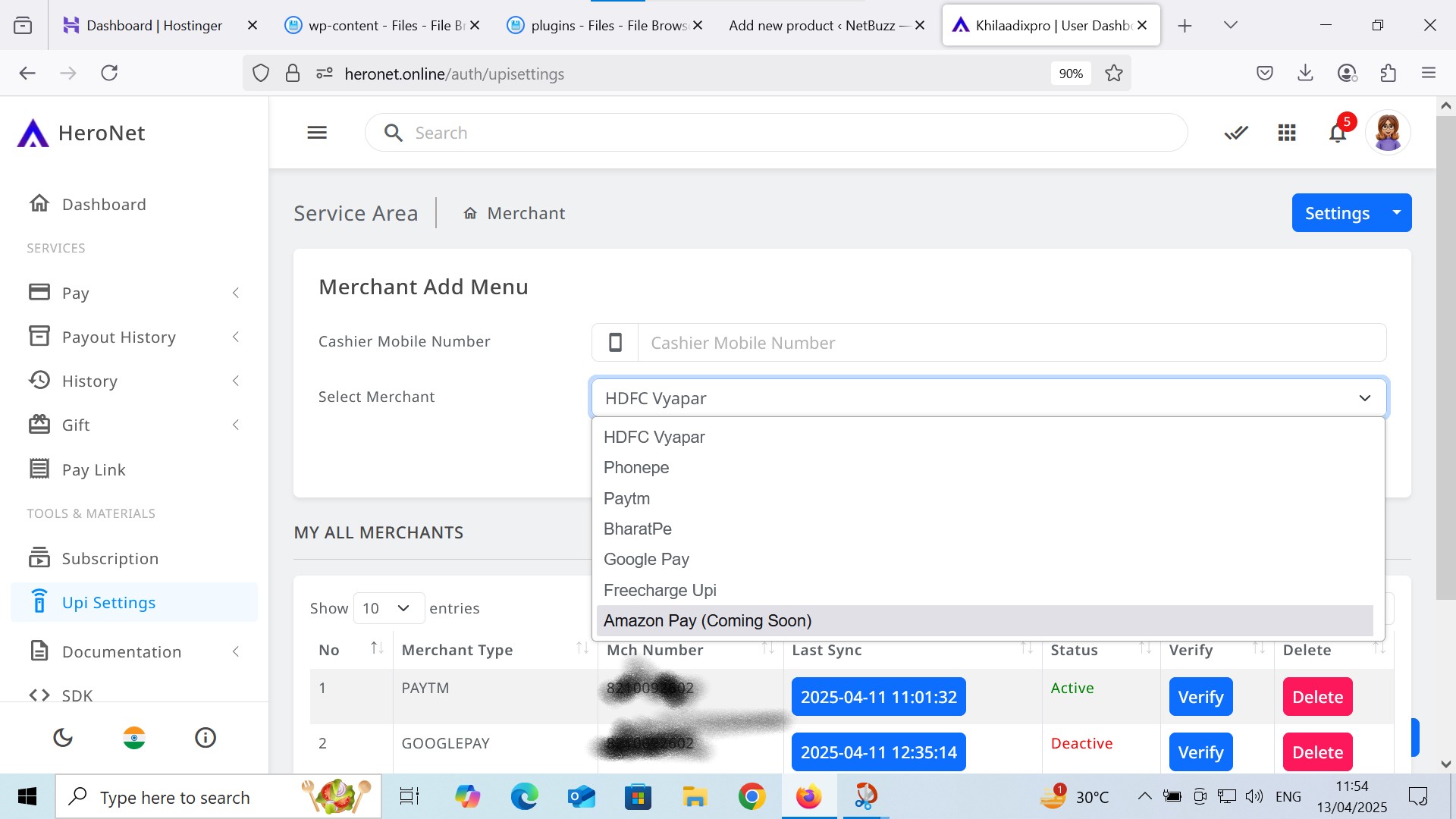1456x819 pixels.
Task: Open the apps grid icon
Action: point(1287,133)
